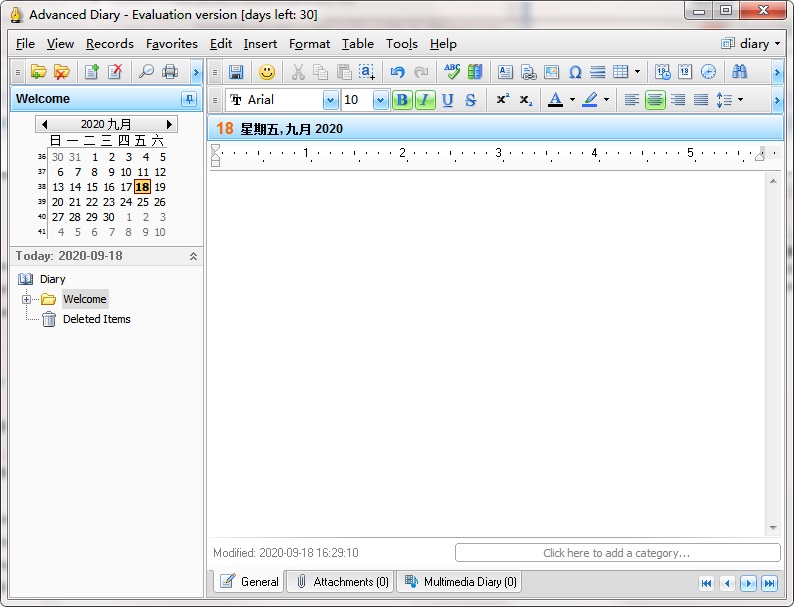Apply the font color A button
This screenshot has height=607, width=794.
(555, 100)
